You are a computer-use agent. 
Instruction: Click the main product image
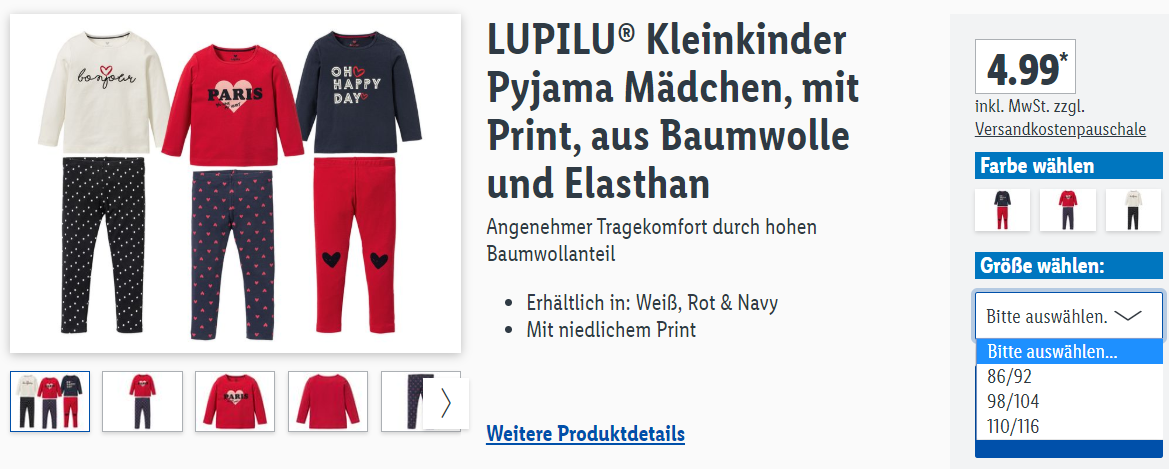coord(236,183)
